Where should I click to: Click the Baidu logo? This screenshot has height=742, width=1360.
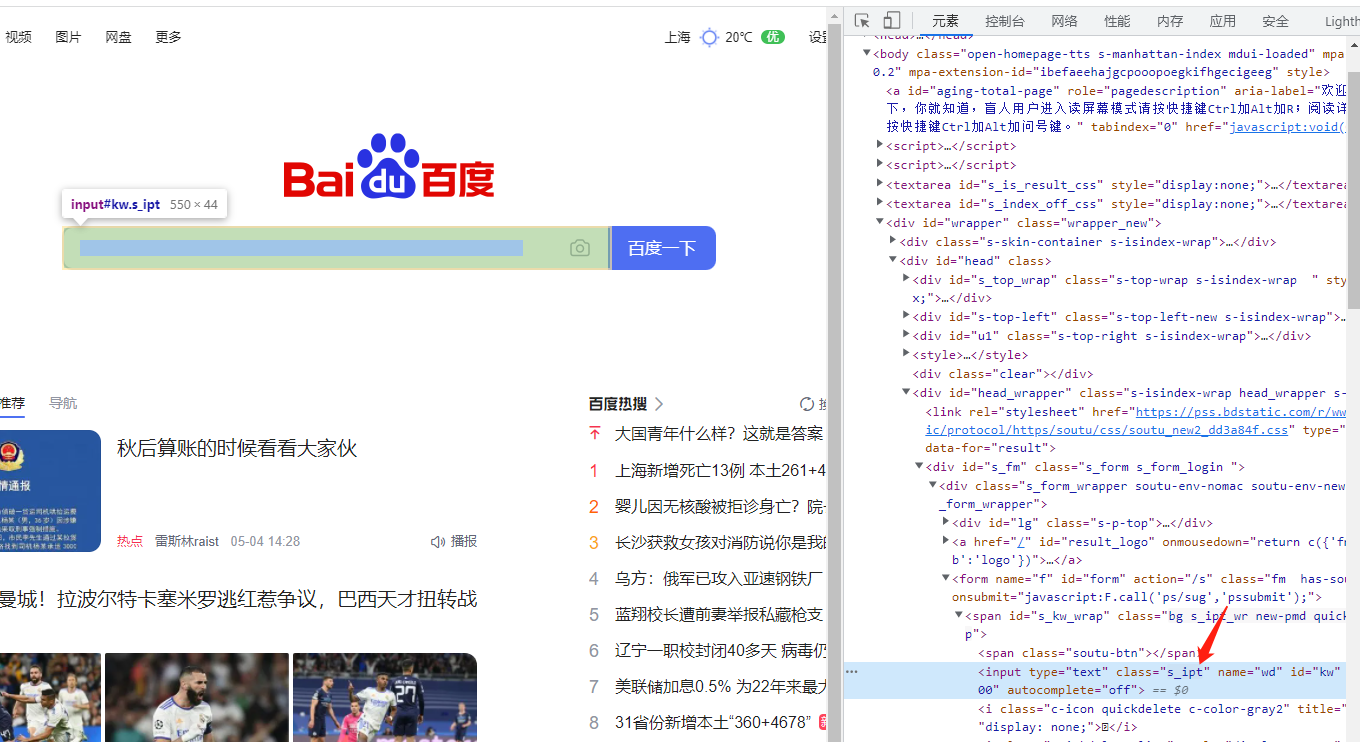pyautogui.click(x=389, y=166)
